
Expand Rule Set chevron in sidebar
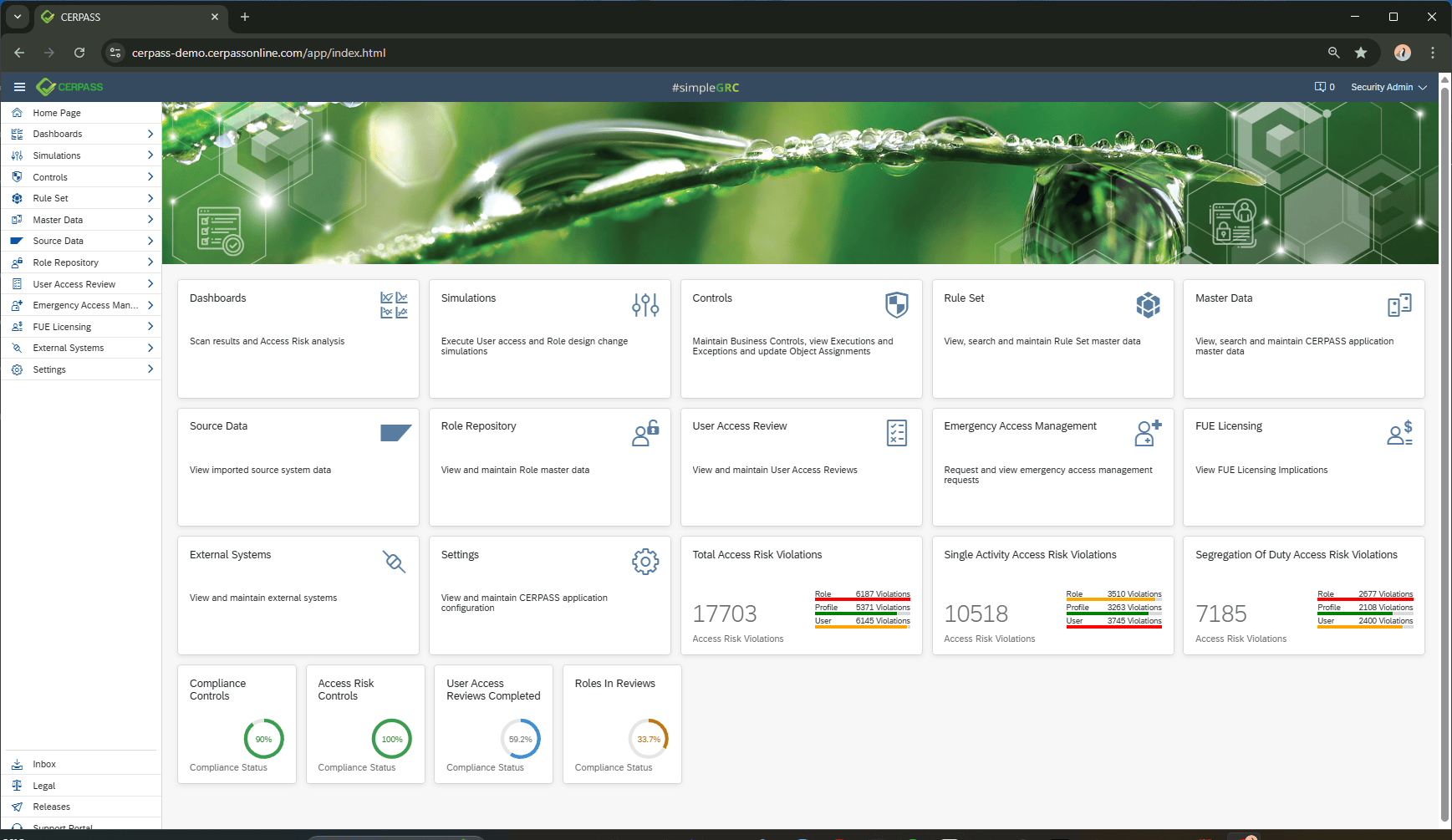150,198
